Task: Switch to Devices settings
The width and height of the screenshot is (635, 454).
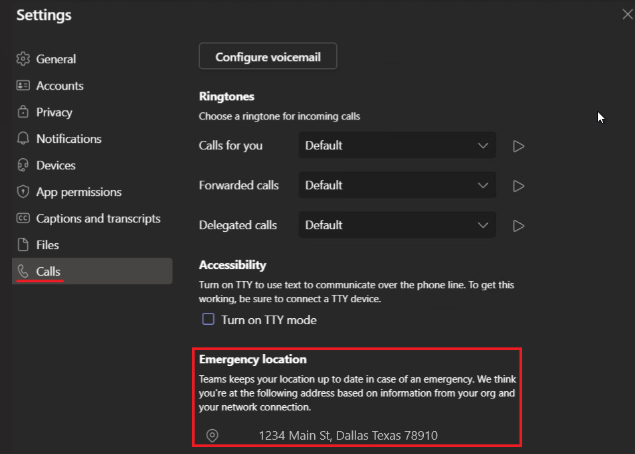Action: click(92, 165)
